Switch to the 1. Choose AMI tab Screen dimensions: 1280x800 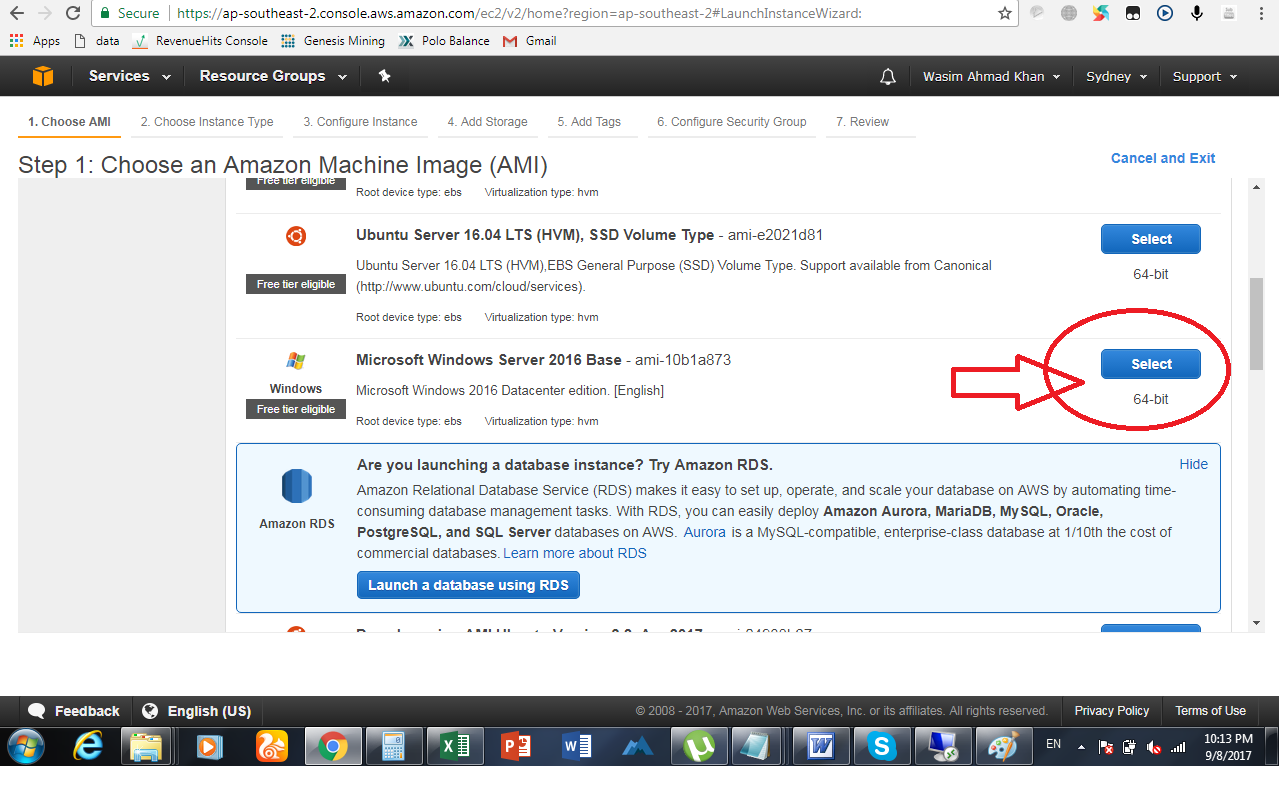pos(69,122)
